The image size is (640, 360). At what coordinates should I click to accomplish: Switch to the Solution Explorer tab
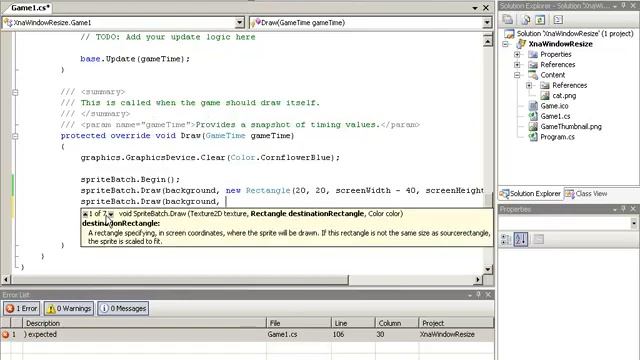point(531,194)
